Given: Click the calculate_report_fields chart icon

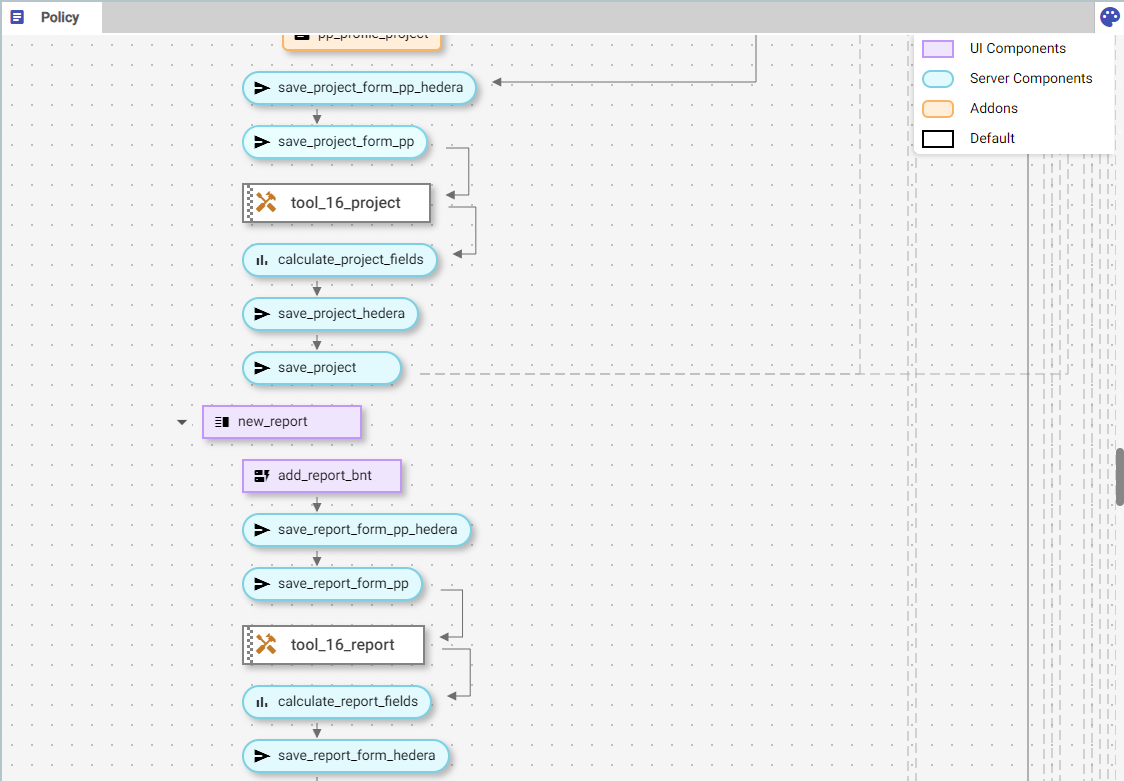Looking at the screenshot, I should pyautogui.click(x=262, y=702).
